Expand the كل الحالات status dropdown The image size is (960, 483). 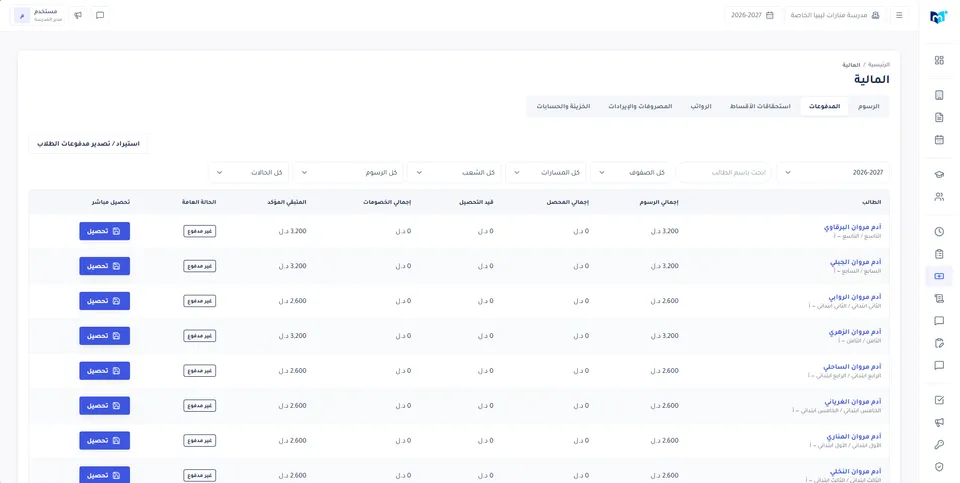[250, 173]
